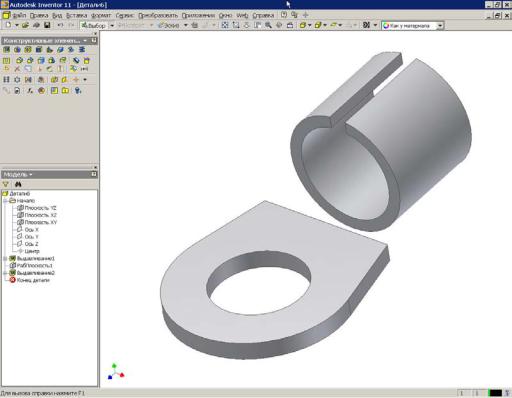Open the Выбор selection mode dropdown arrow
The image size is (512, 398).
[112, 25]
